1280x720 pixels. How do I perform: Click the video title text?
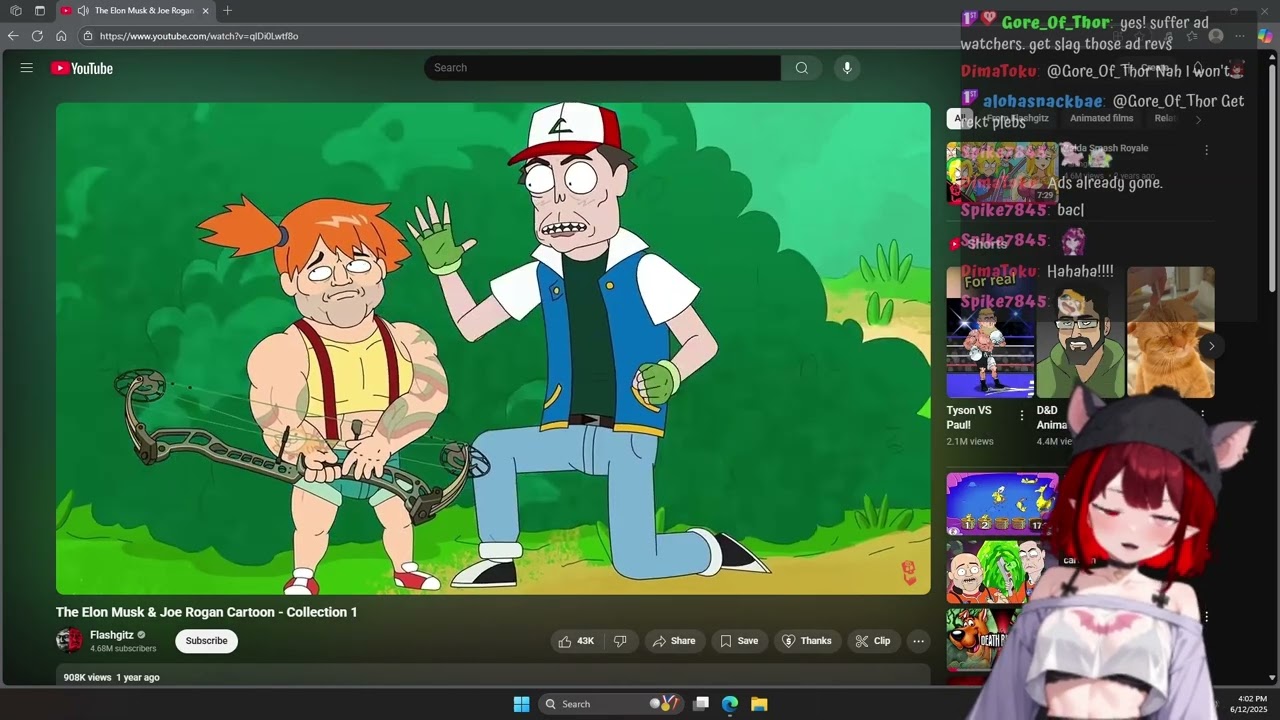pyautogui.click(x=207, y=612)
